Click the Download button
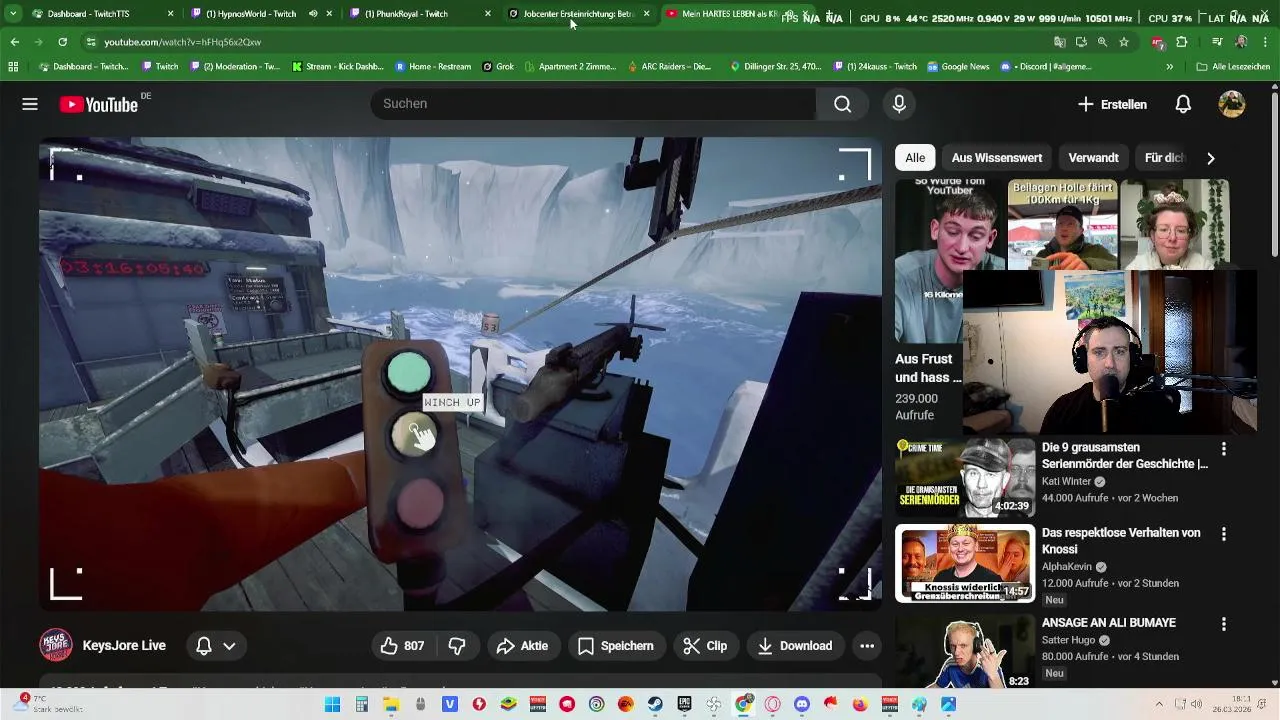The image size is (1280, 720). coord(795,646)
